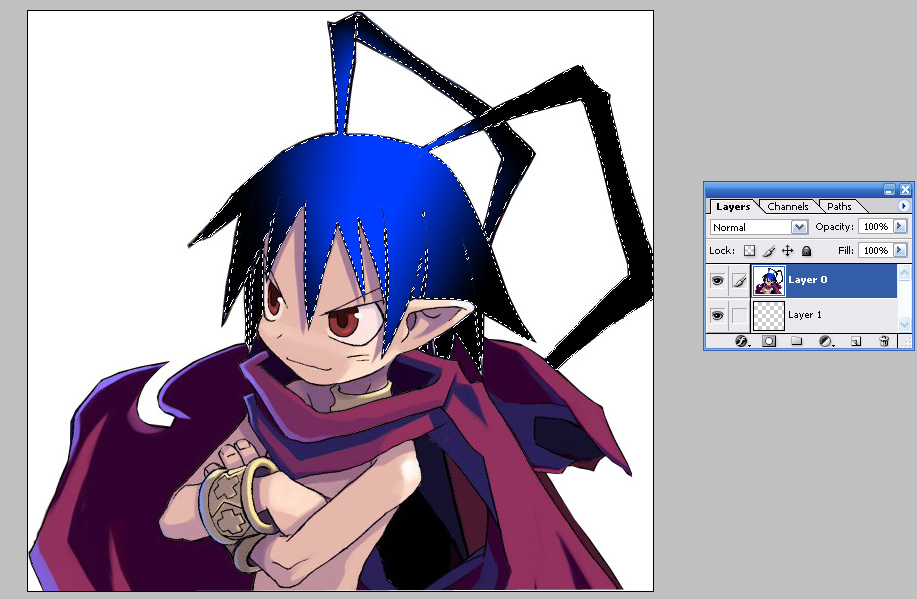The image size is (917, 599).
Task: Open the Normal blend mode dropdown
Action: tap(799, 227)
